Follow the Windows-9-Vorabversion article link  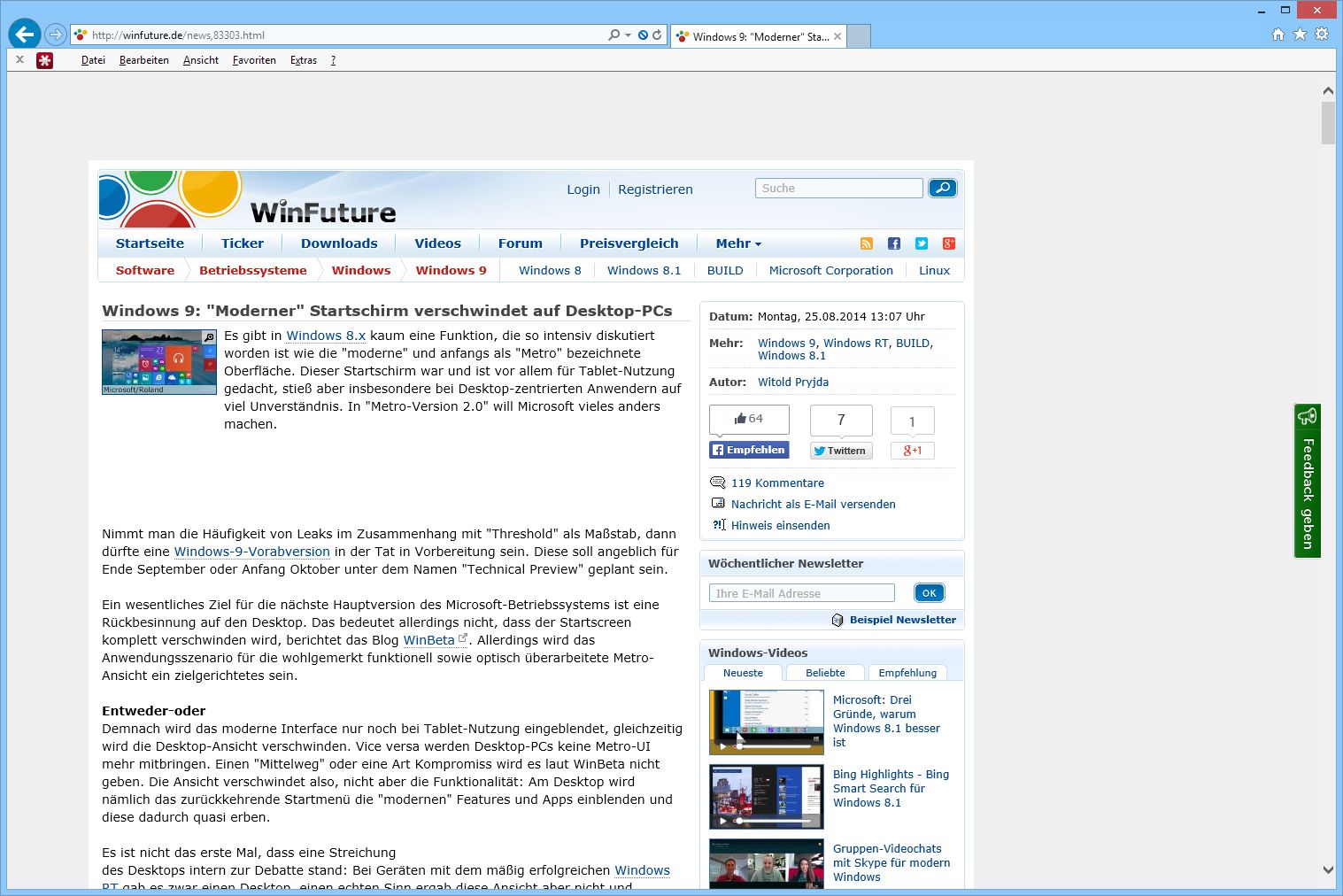click(x=251, y=552)
